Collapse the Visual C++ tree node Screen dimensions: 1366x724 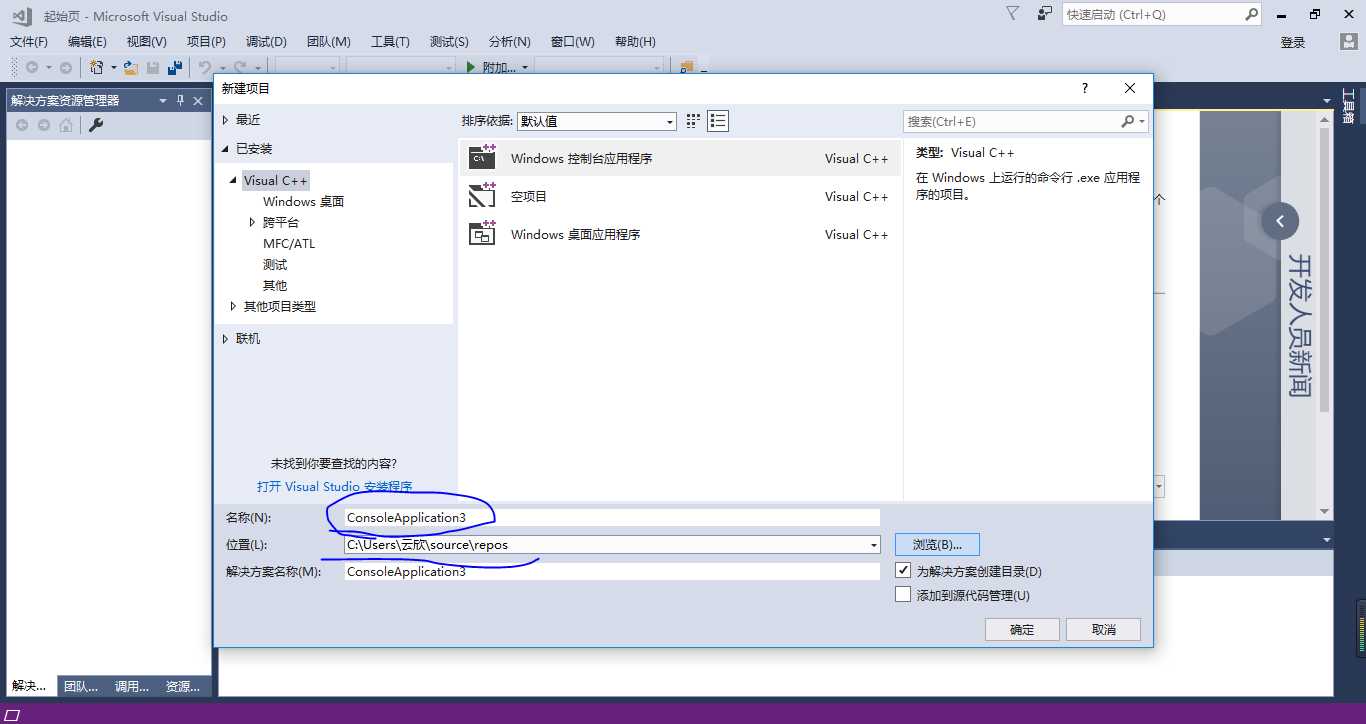pos(234,180)
